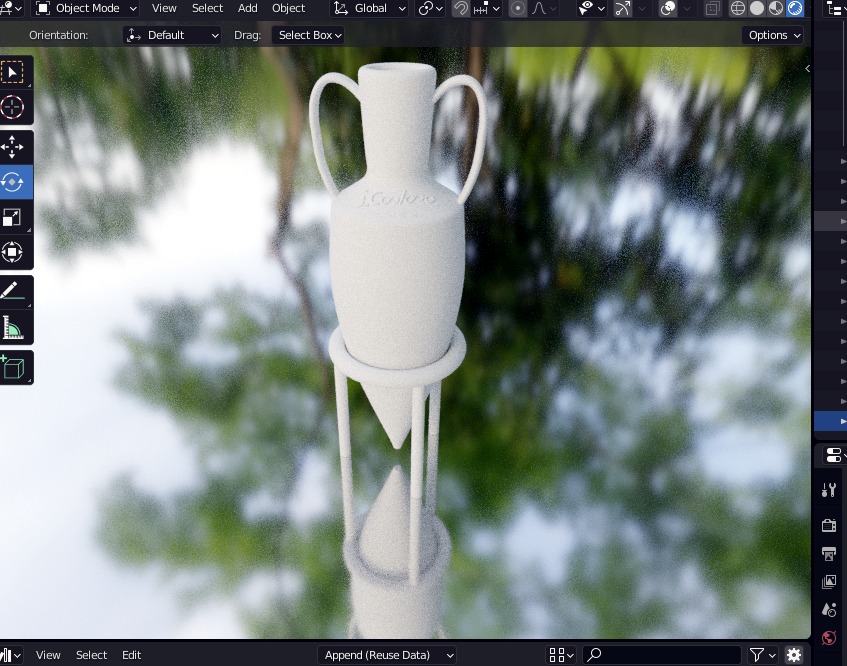
Task: Switch to rendered viewport shading
Action: (795, 9)
